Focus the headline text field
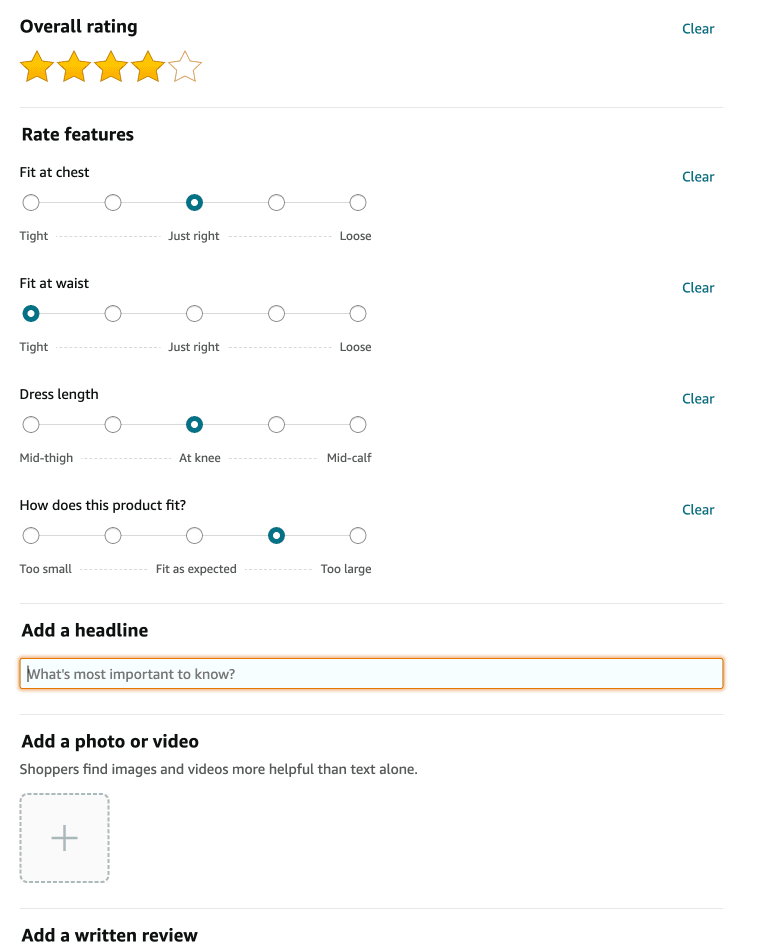 [371, 674]
